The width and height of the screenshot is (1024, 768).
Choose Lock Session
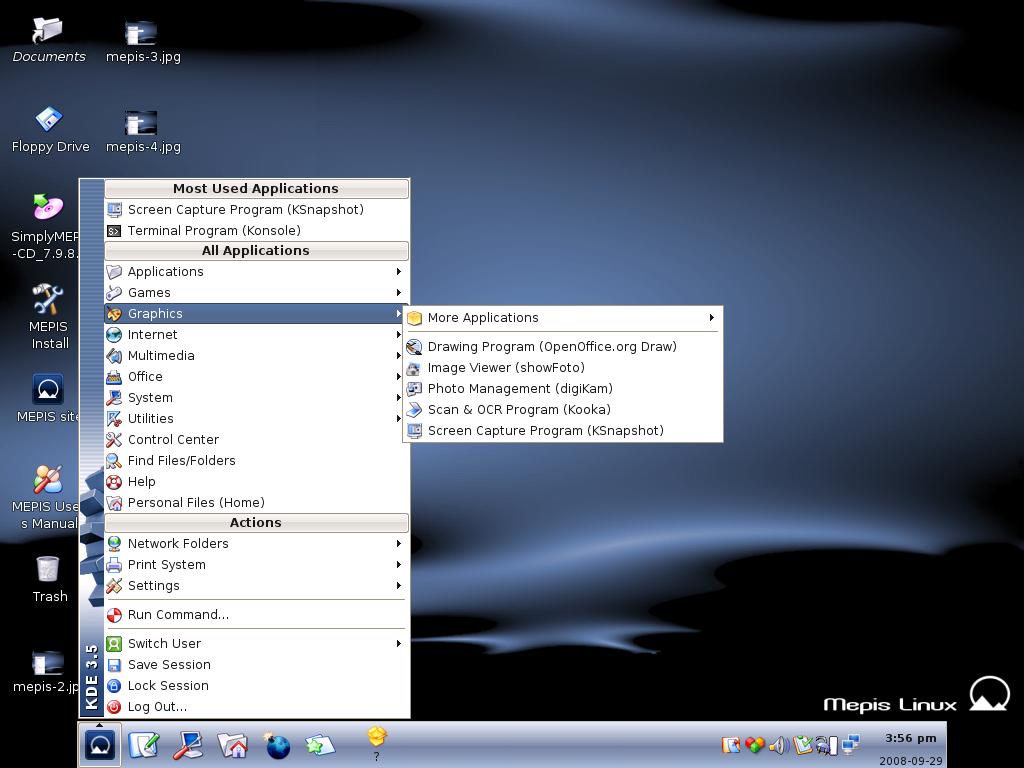(257, 685)
